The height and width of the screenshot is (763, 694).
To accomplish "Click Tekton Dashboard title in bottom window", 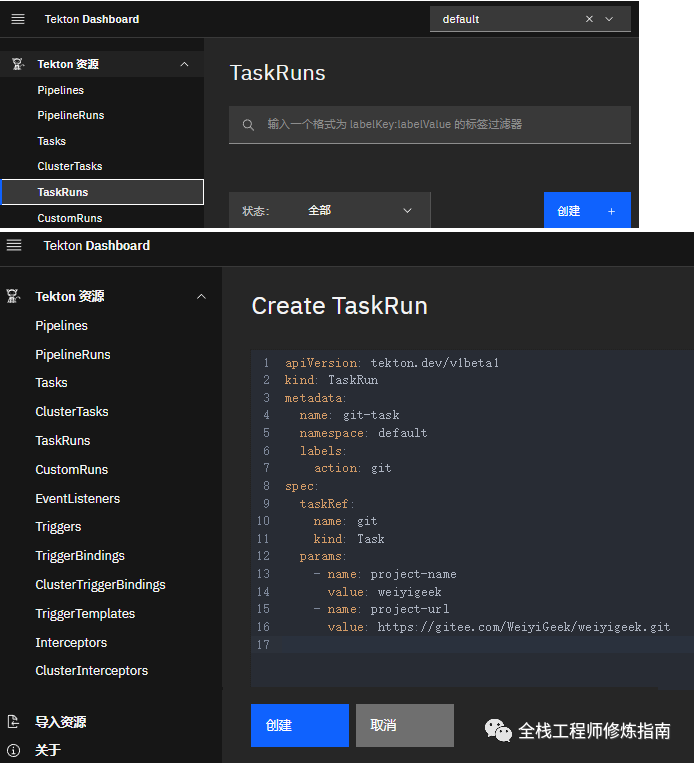I will (97, 245).
